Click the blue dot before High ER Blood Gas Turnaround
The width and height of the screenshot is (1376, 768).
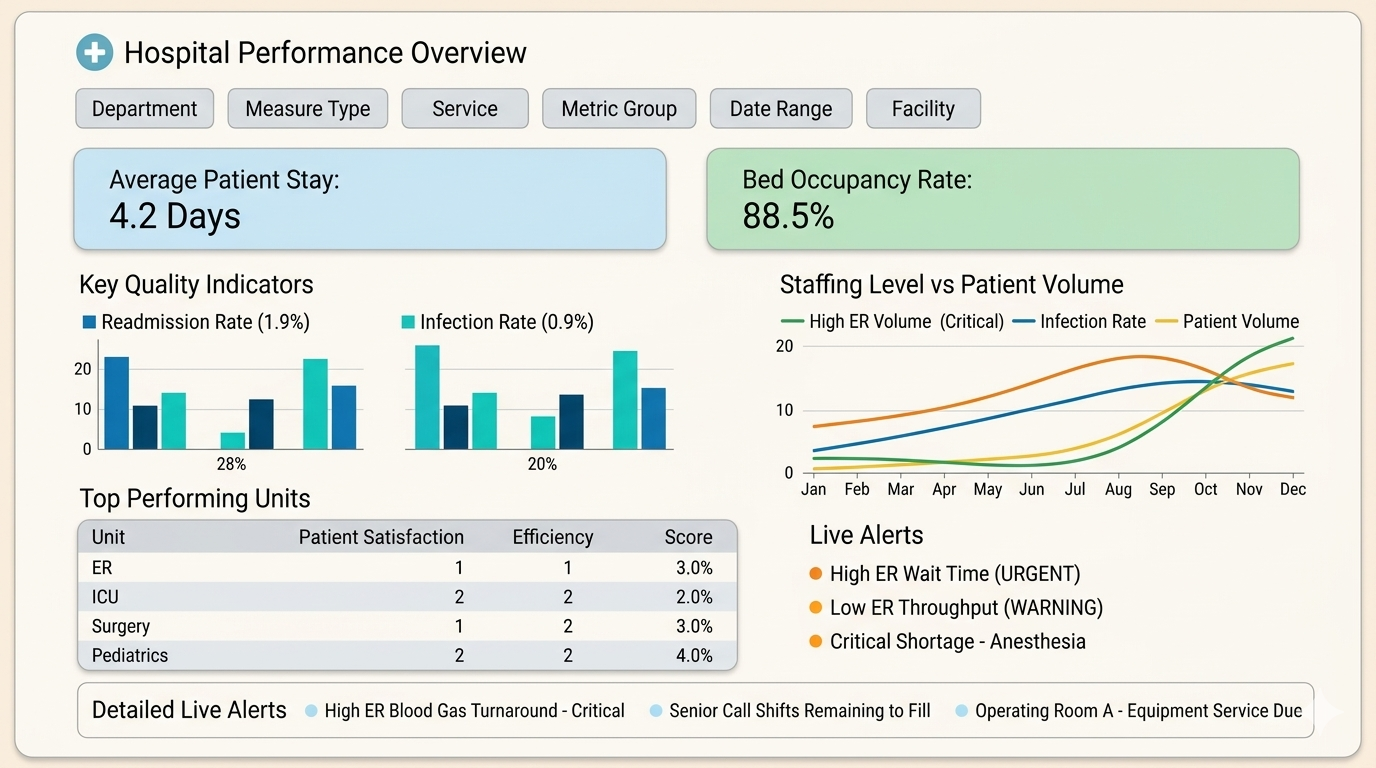click(311, 711)
